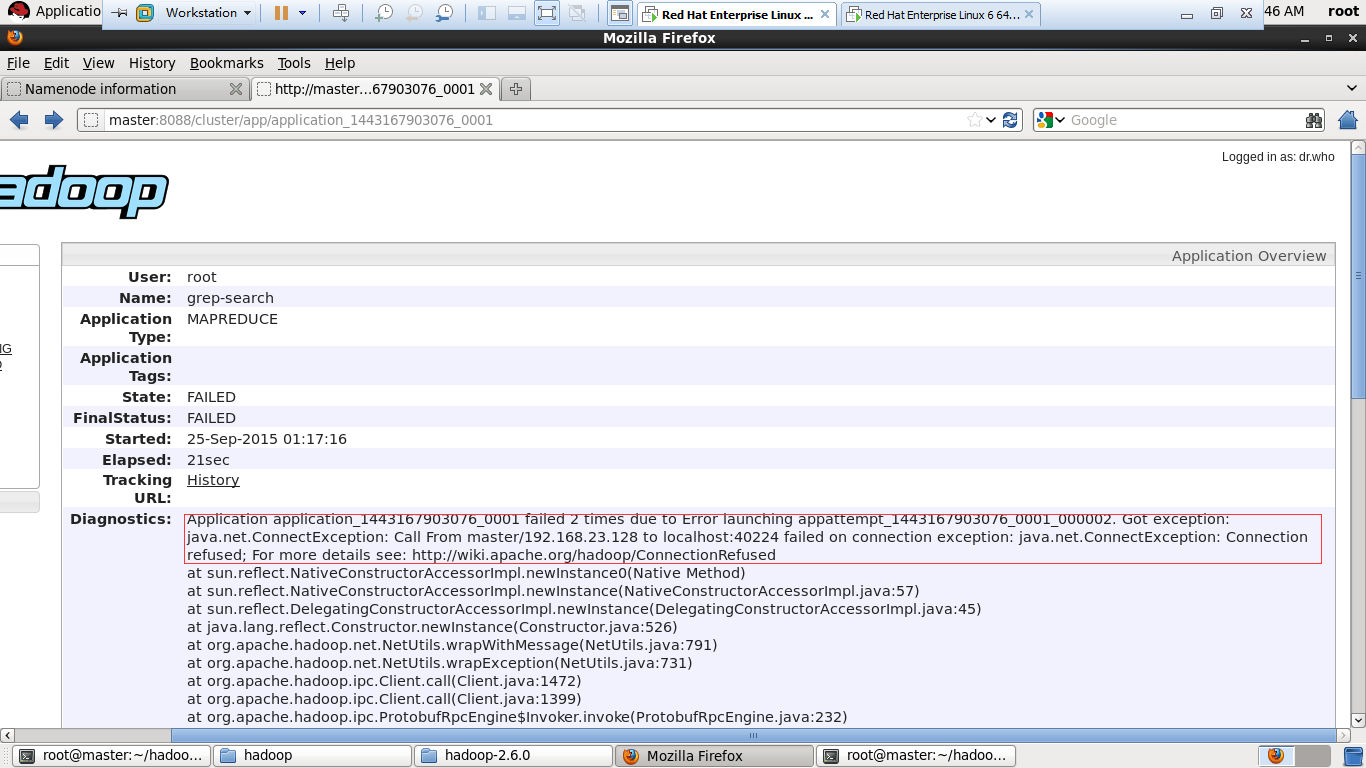The height and width of the screenshot is (768, 1366).
Task: Open the snapshot manager icon
Action: 444,13
